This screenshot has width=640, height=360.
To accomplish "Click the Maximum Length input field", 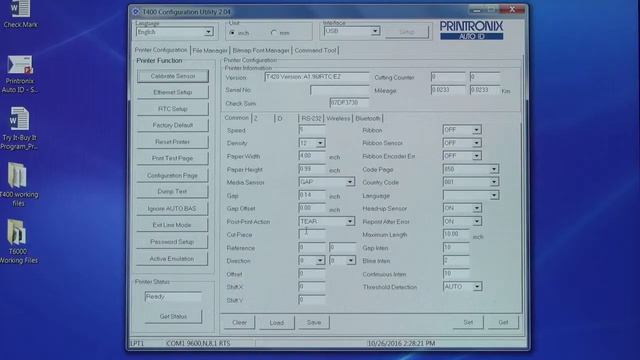I will [456, 234].
